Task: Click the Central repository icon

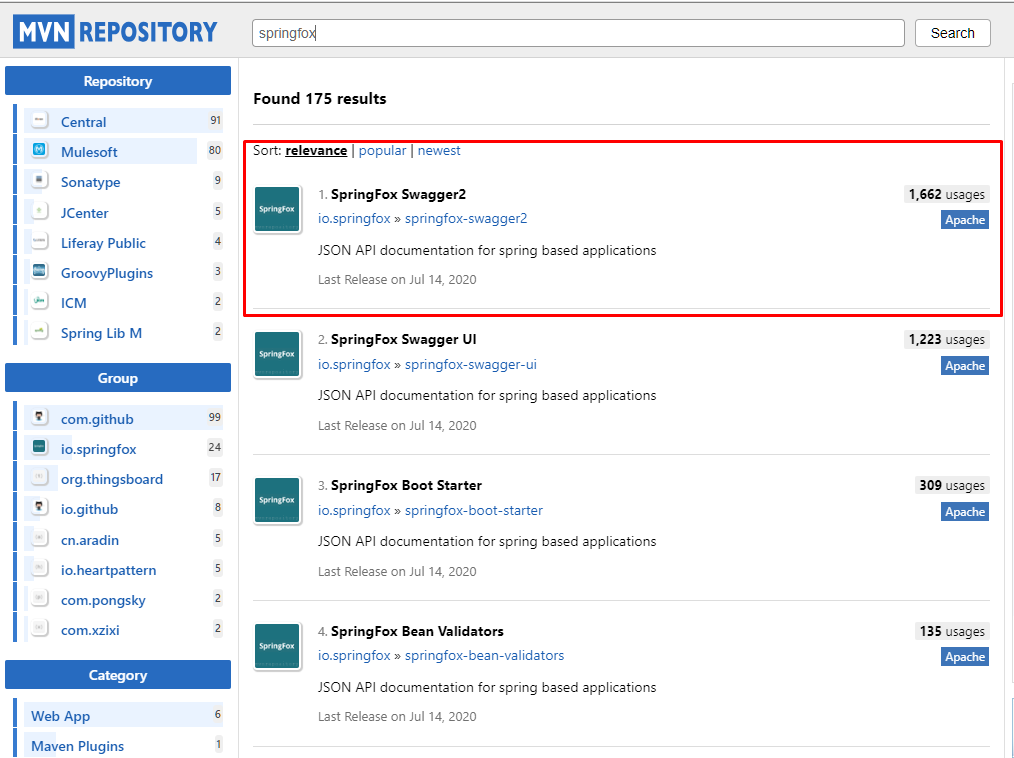Action: tap(39, 120)
